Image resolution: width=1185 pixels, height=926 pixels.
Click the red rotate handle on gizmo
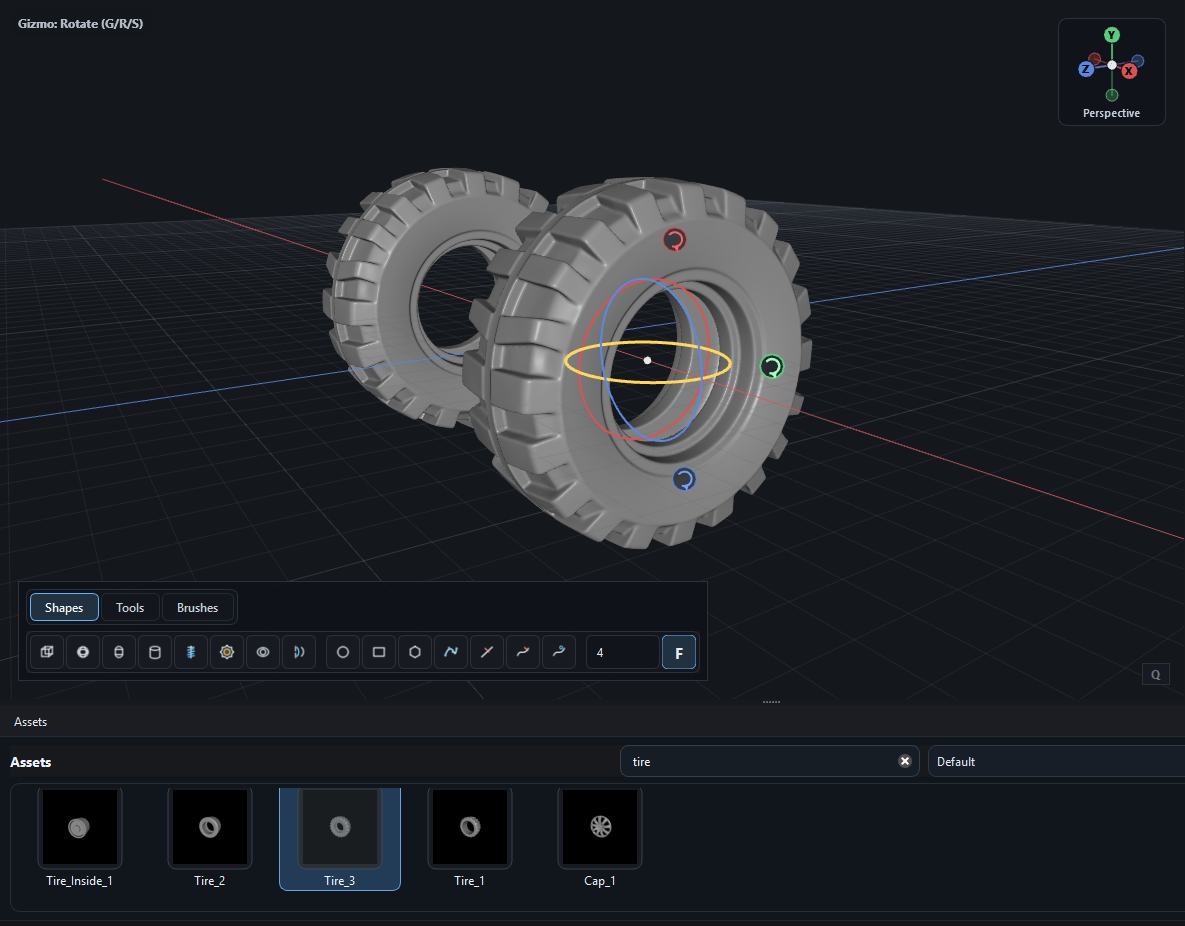[674, 240]
